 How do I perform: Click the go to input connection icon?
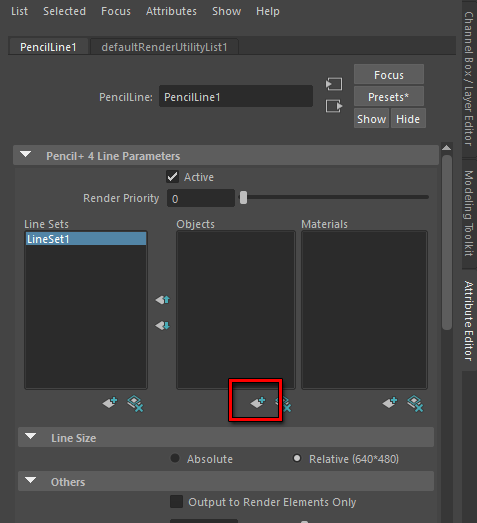[x=334, y=84]
